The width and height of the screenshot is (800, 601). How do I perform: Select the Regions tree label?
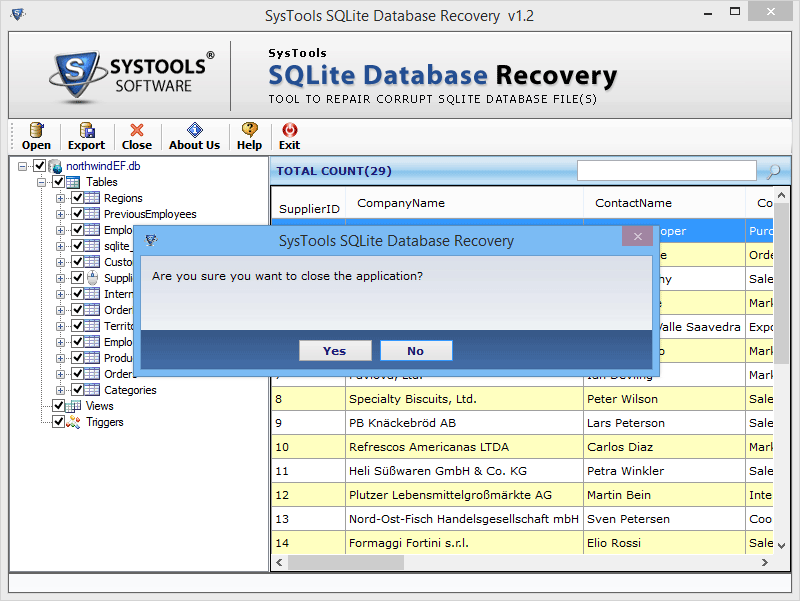point(123,198)
